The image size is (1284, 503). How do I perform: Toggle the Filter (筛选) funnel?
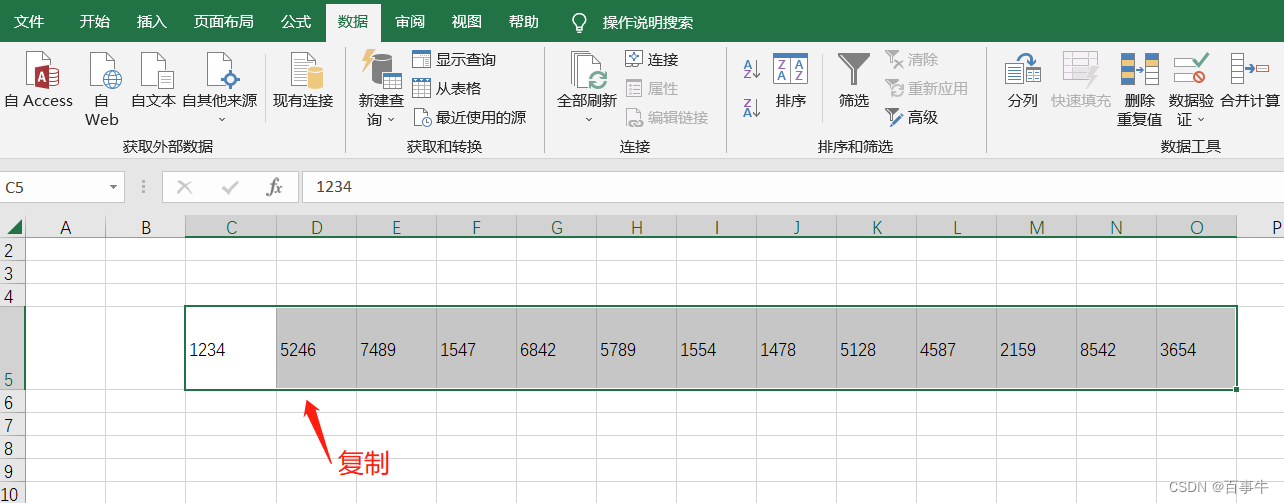(x=854, y=82)
